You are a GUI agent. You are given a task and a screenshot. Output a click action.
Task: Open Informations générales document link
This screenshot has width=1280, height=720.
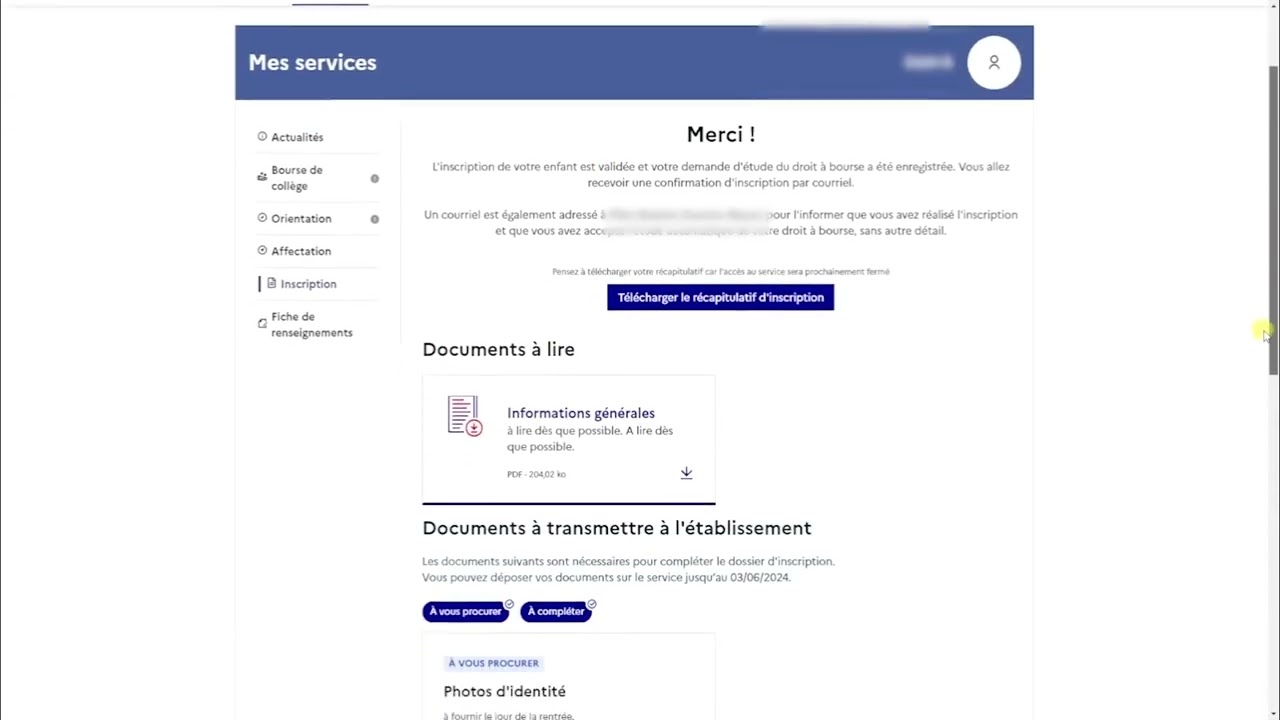(x=580, y=413)
